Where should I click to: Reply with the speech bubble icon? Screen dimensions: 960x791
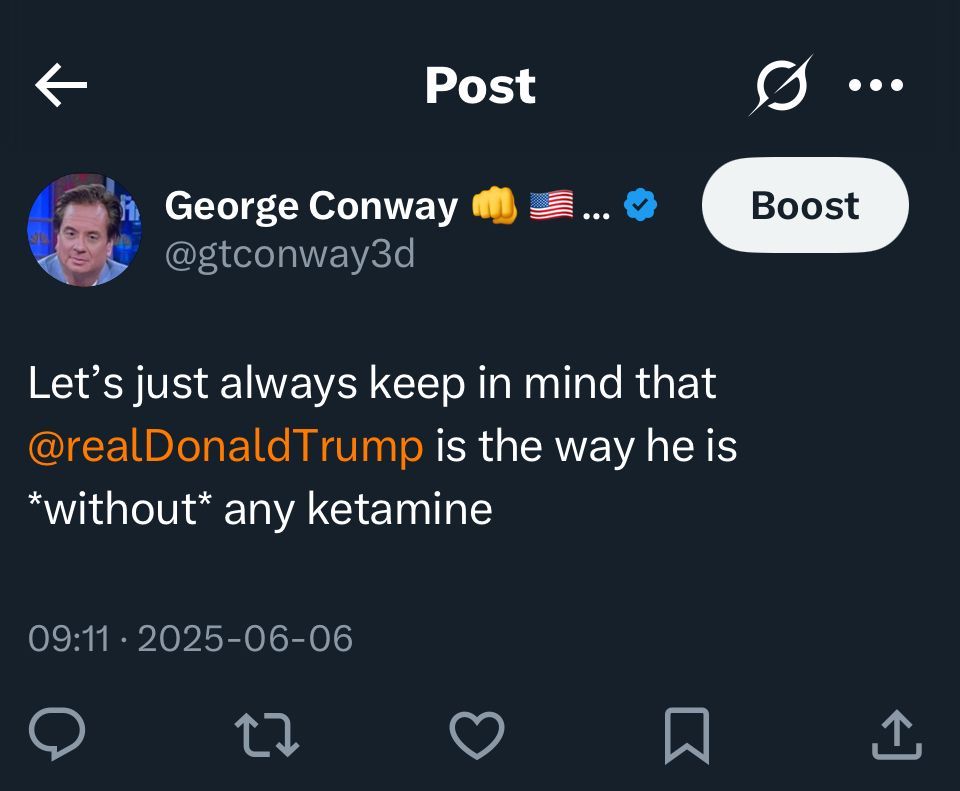(x=57, y=734)
